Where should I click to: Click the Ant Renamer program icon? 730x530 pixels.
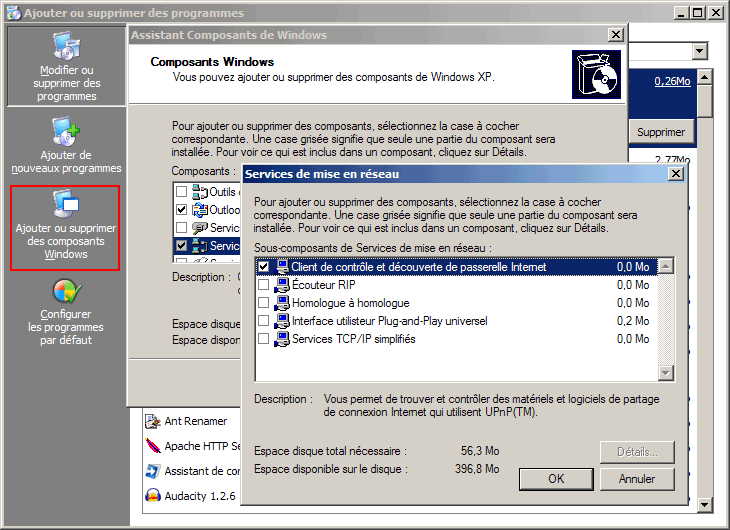pos(152,421)
